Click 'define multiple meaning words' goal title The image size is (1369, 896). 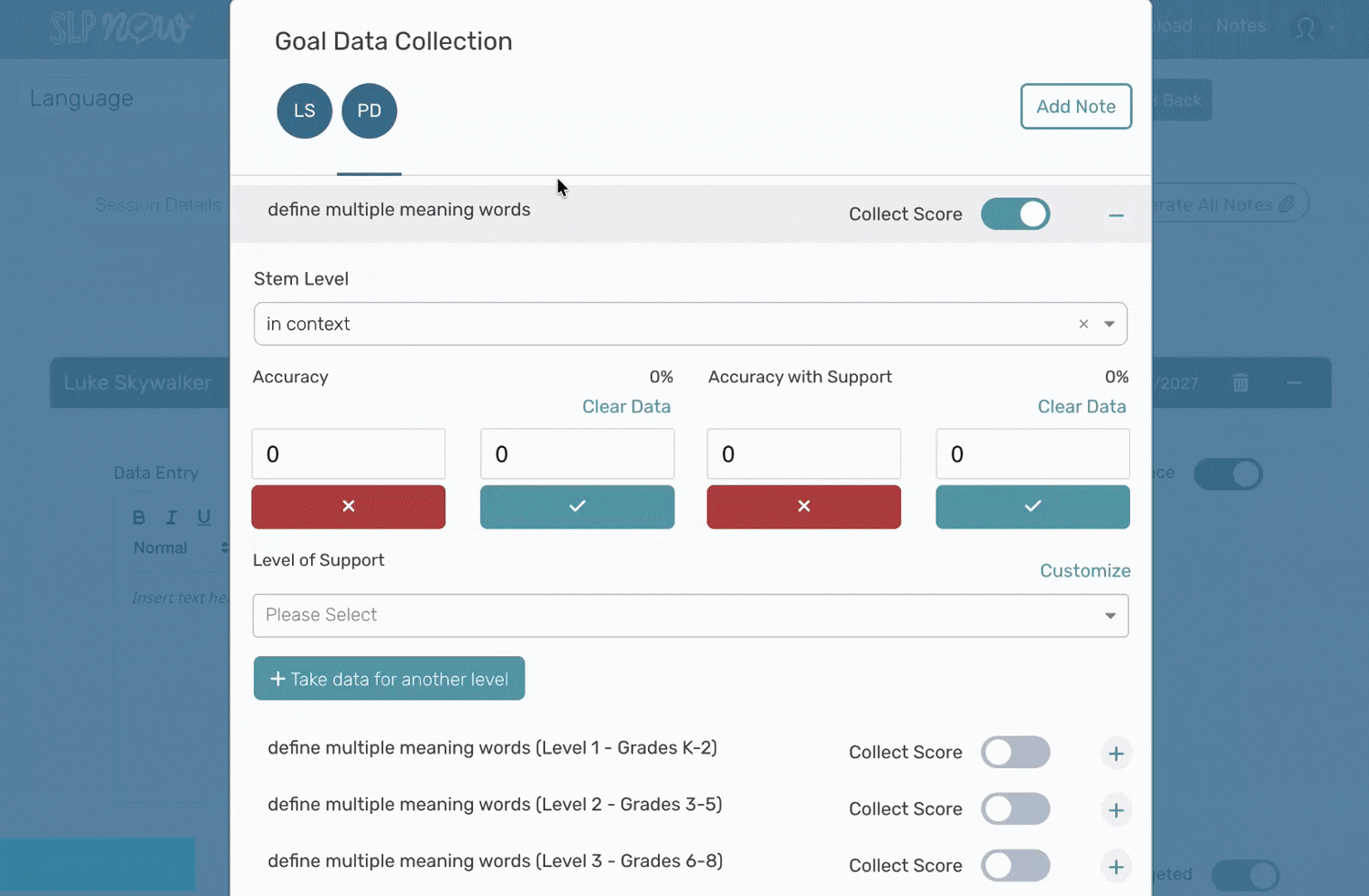[399, 210]
